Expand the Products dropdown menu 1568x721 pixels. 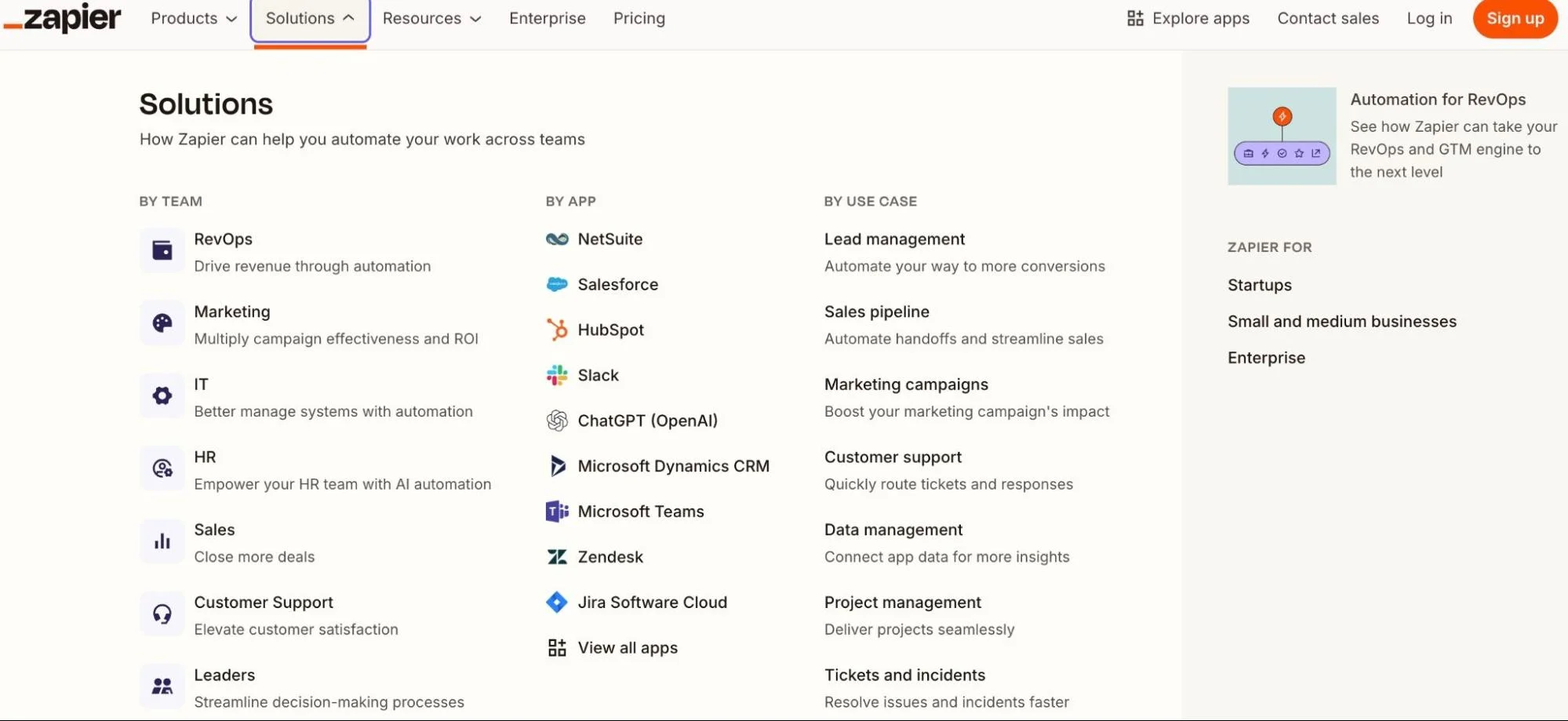click(194, 18)
